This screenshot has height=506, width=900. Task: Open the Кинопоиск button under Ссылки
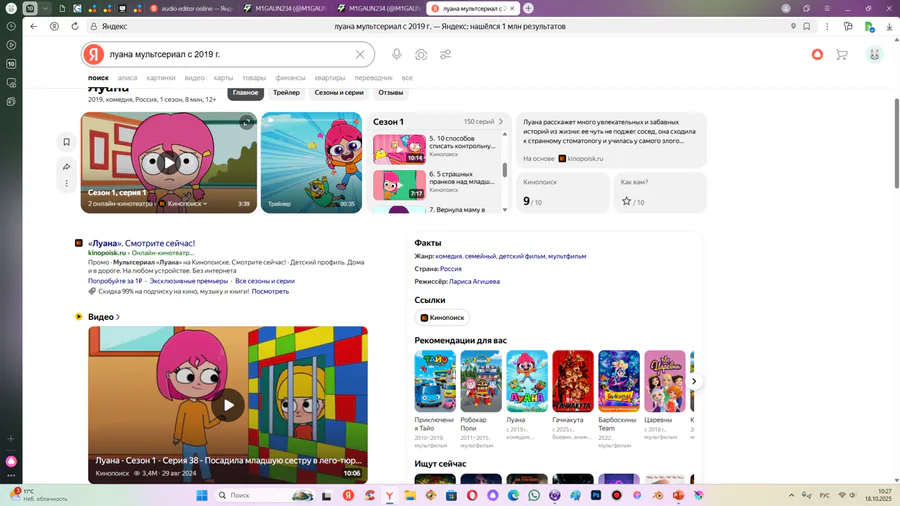tap(442, 317)
